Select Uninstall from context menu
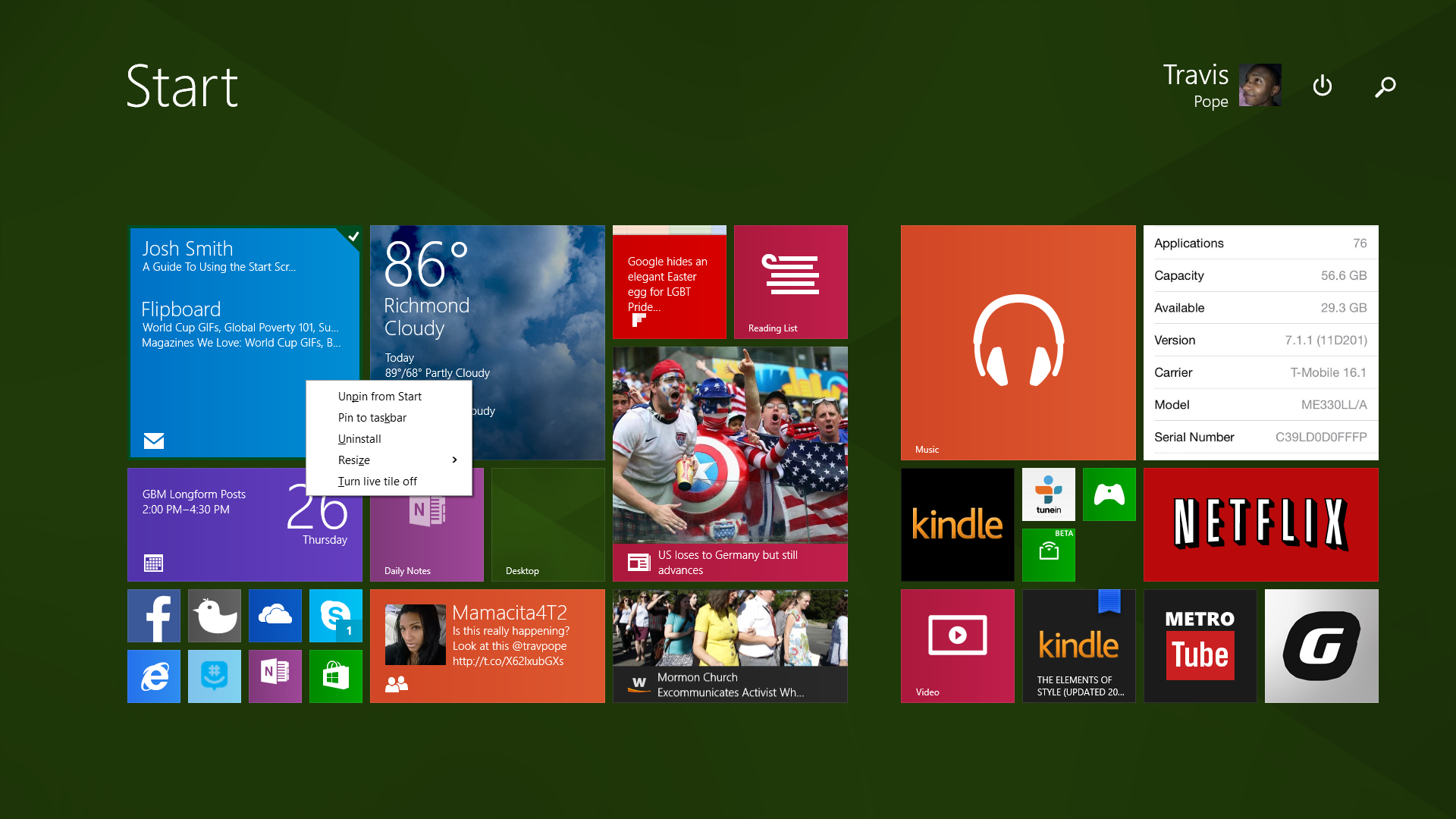The image size is (1456, 819). point(389,439)
